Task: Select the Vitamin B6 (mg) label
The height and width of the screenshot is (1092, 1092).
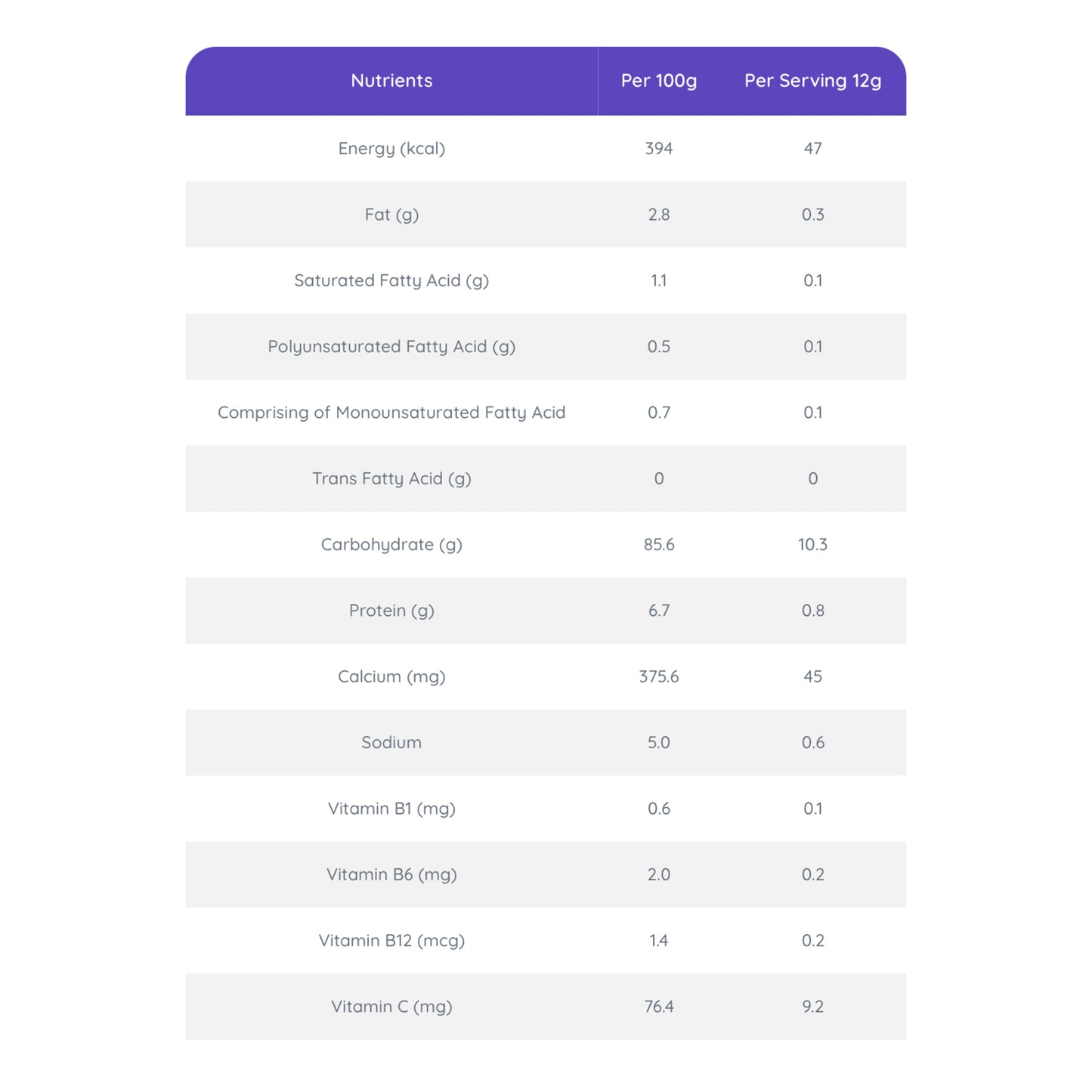Action: click(x=391, y=875)
